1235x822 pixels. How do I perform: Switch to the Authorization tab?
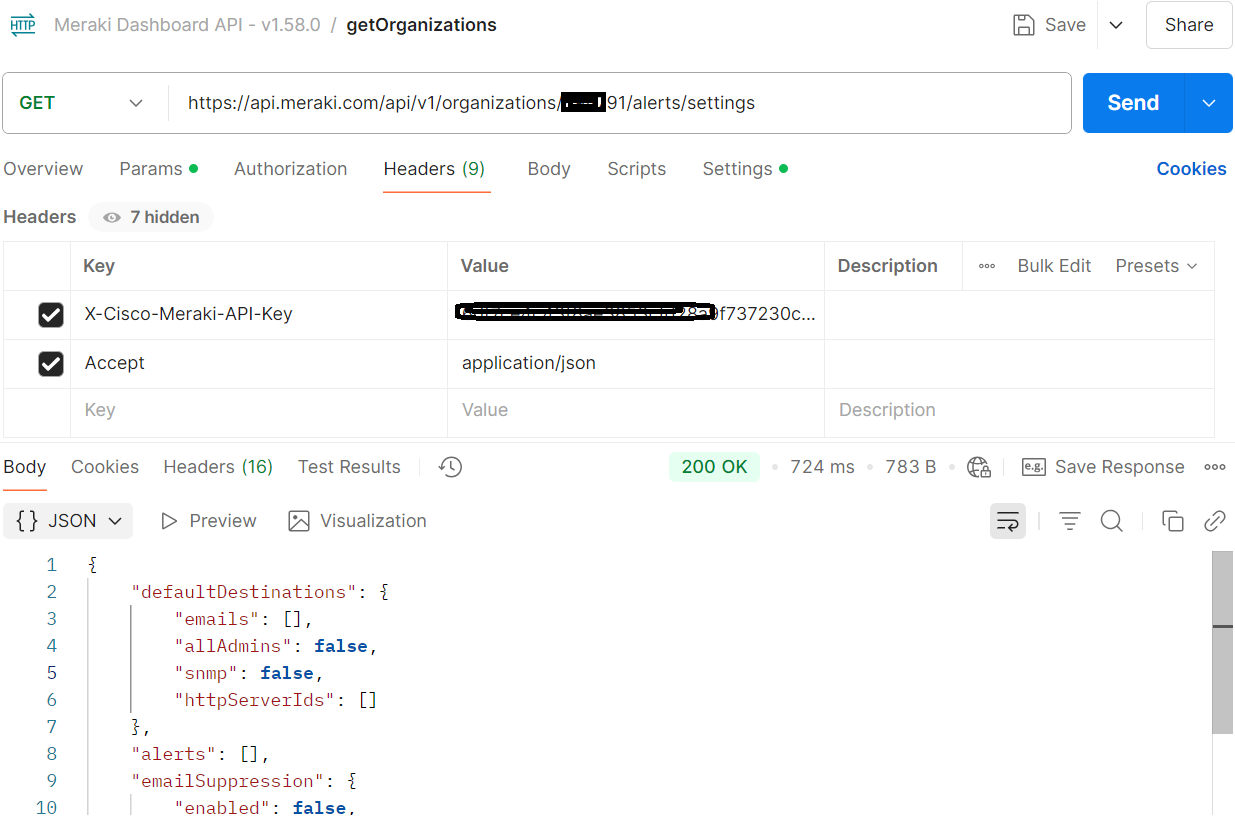(290, 169)
